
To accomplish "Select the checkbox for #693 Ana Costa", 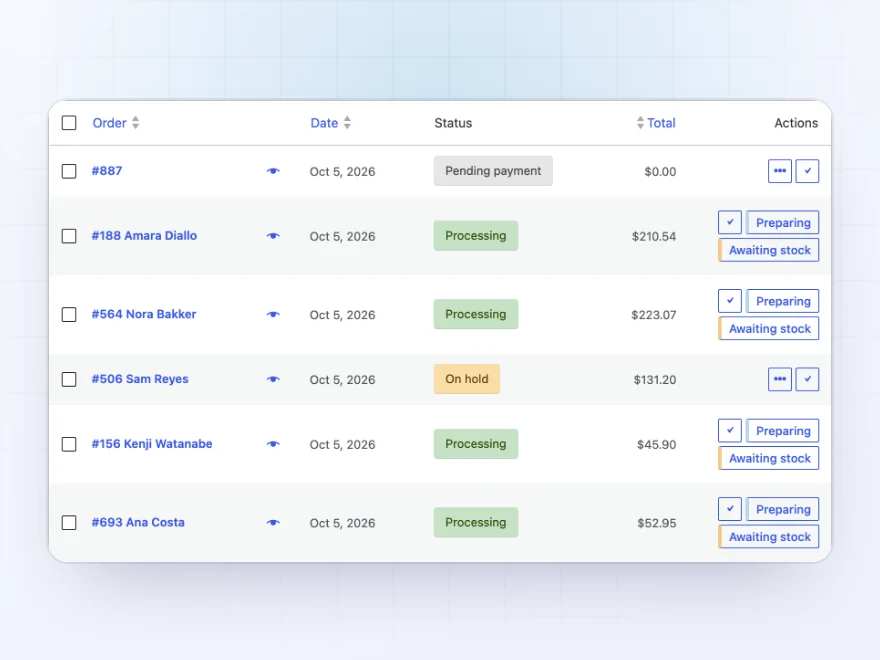I will click(69, 522).
